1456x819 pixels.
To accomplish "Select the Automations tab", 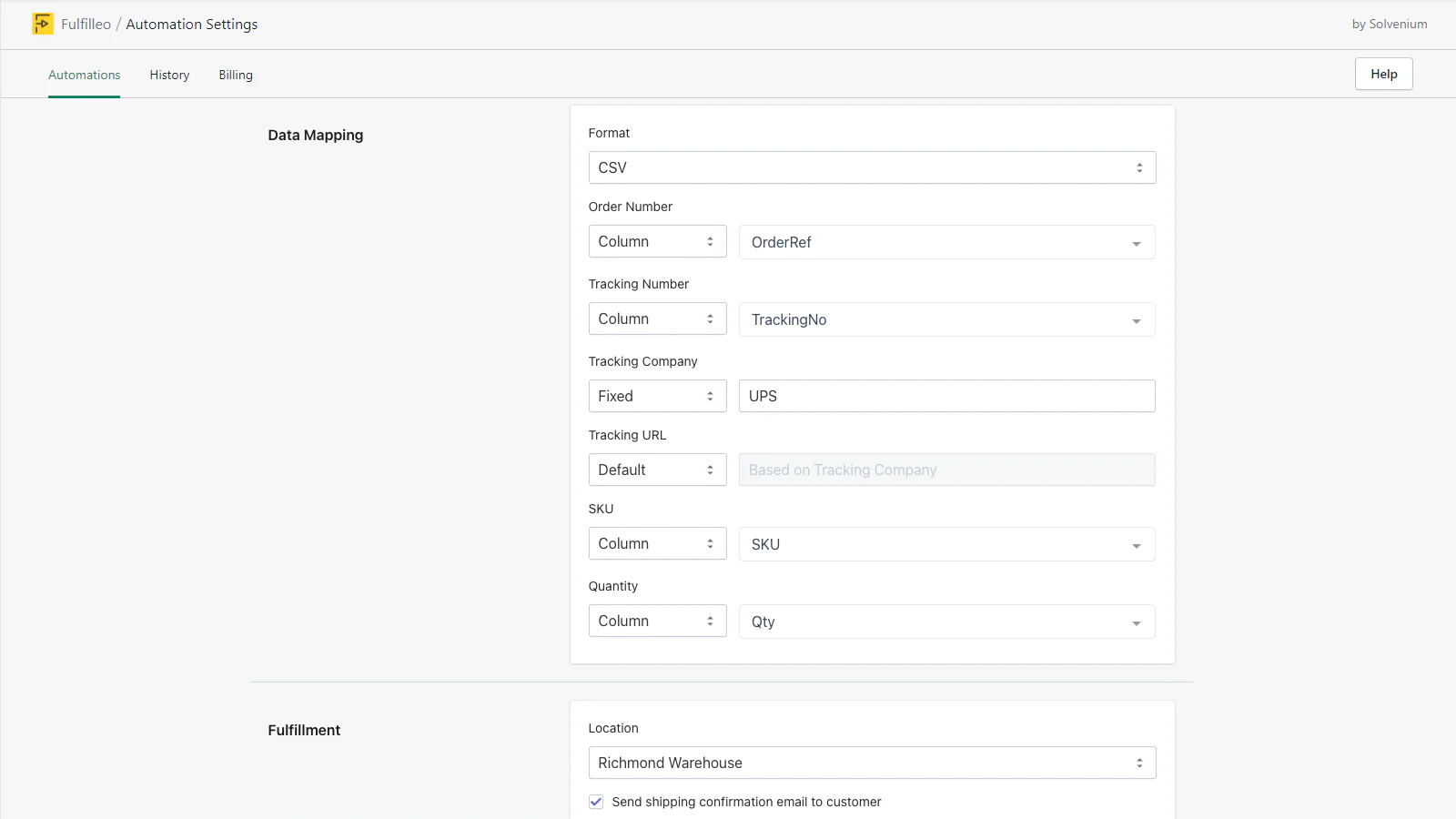I will pyautogui.click(x=84, y=75).
